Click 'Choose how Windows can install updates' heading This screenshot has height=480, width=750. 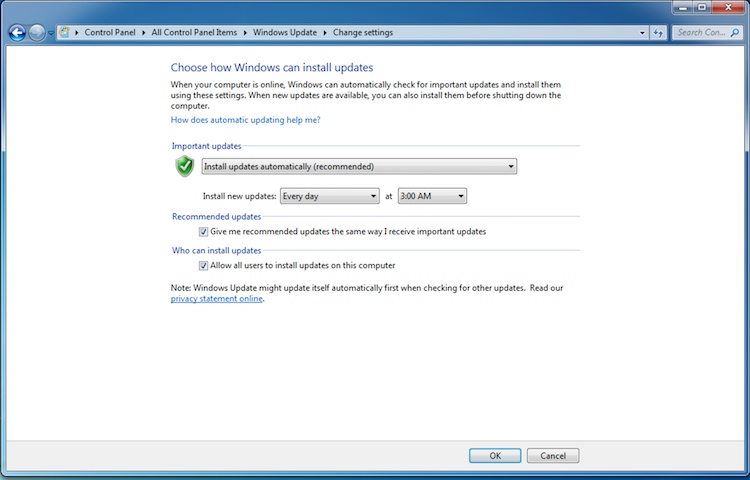click(272, 67)
